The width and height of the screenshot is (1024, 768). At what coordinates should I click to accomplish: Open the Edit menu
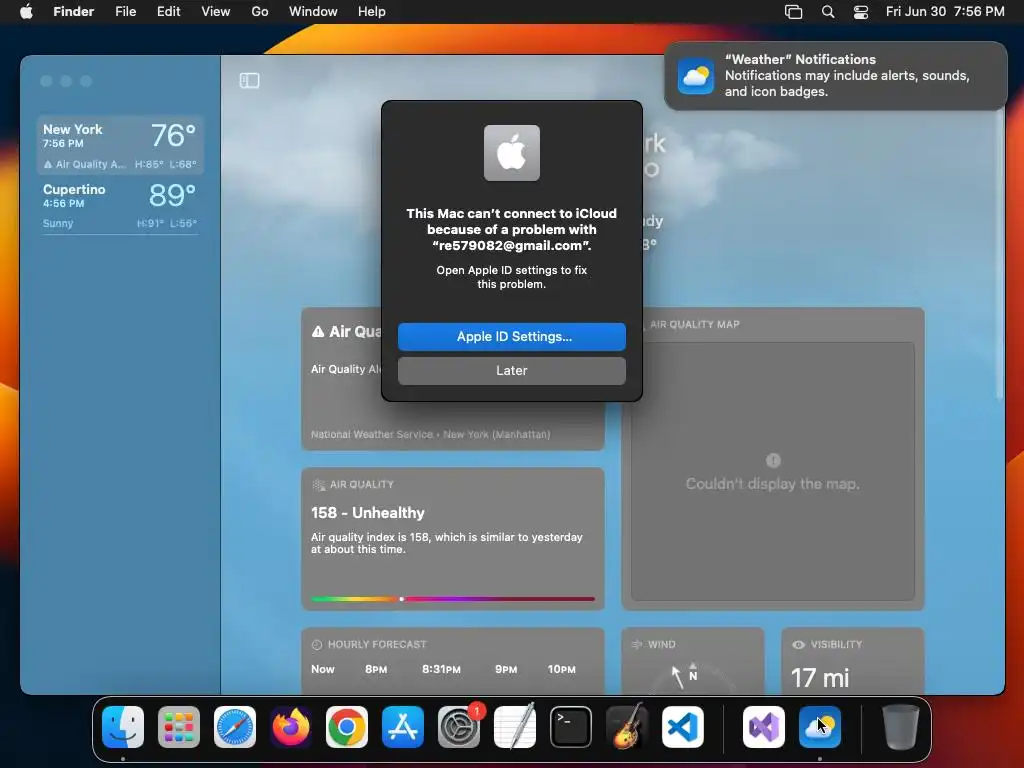tap(168, 12)
